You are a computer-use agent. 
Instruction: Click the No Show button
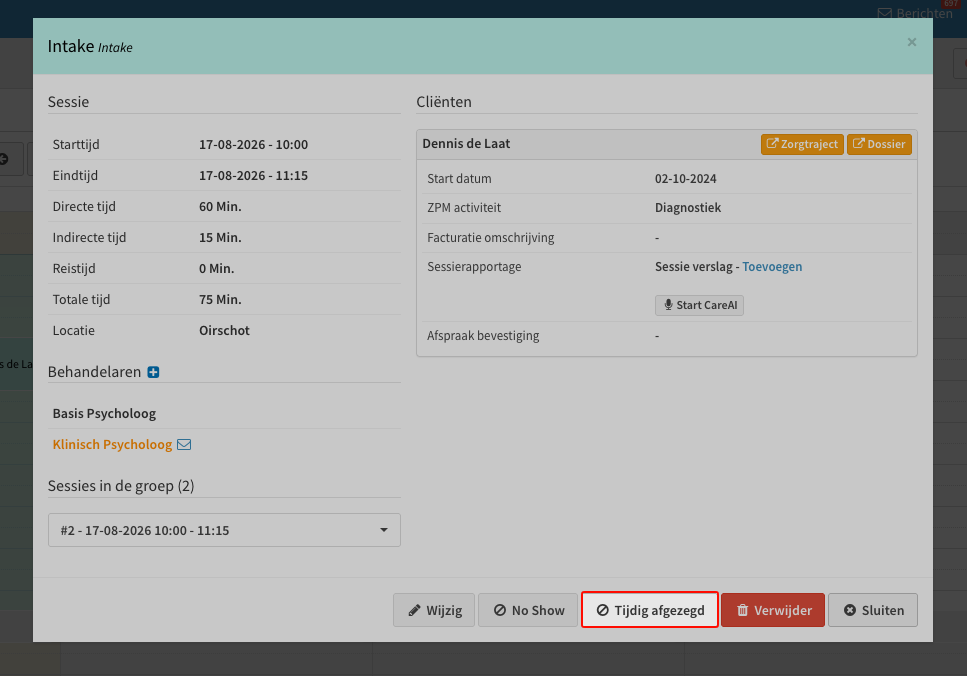(529, 610)
